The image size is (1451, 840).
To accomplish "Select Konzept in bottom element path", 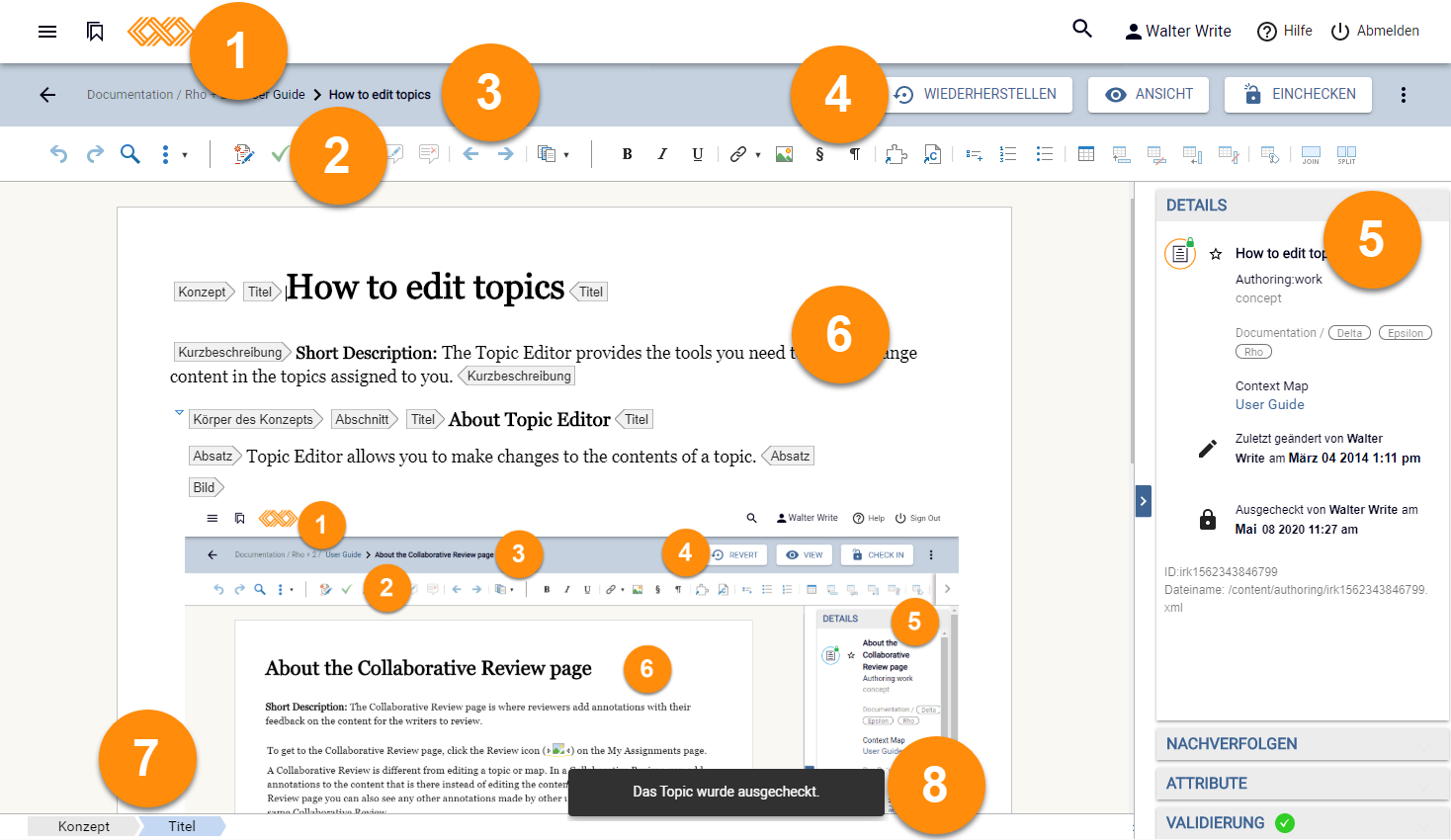I will coord(84,826).
